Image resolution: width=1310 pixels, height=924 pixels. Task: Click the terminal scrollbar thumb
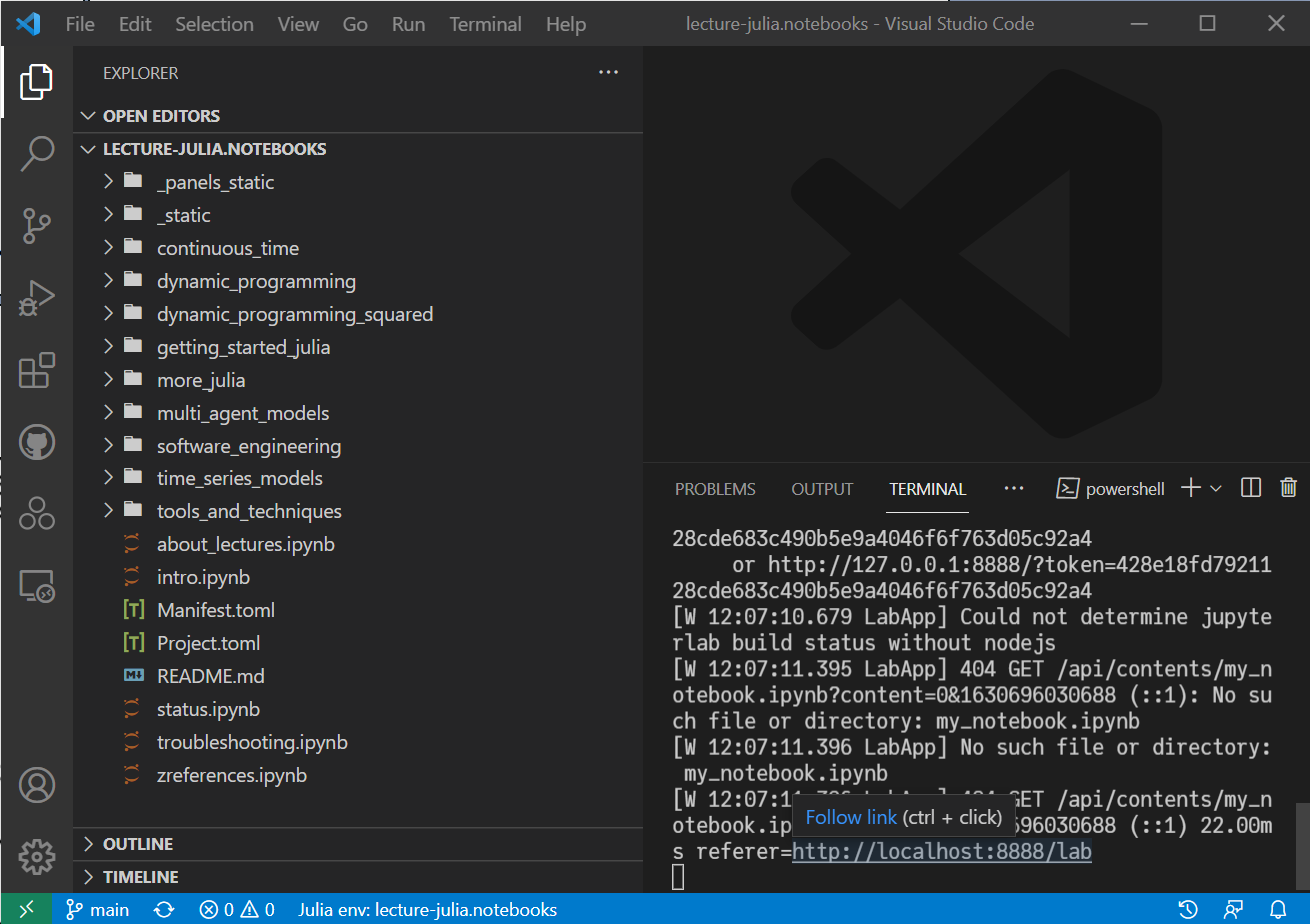[1301, 845]
